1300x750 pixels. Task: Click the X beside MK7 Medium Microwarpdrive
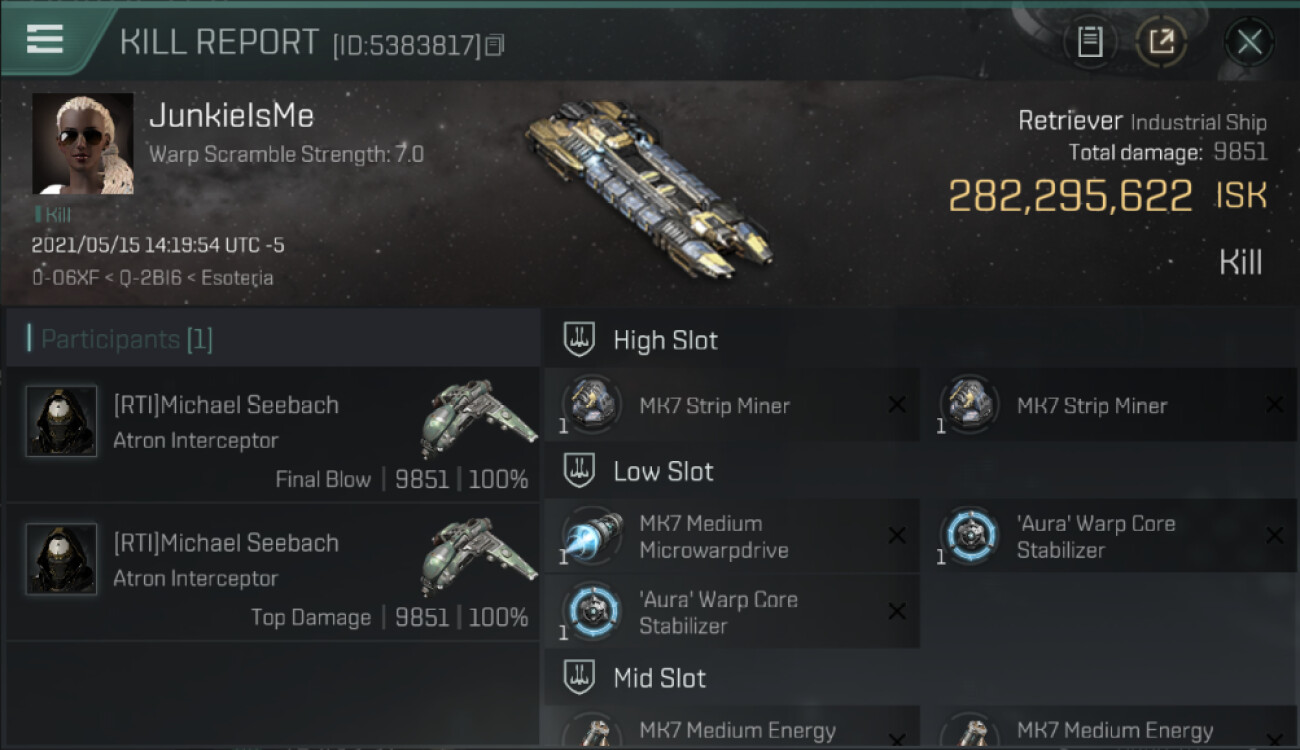(897, 537)
